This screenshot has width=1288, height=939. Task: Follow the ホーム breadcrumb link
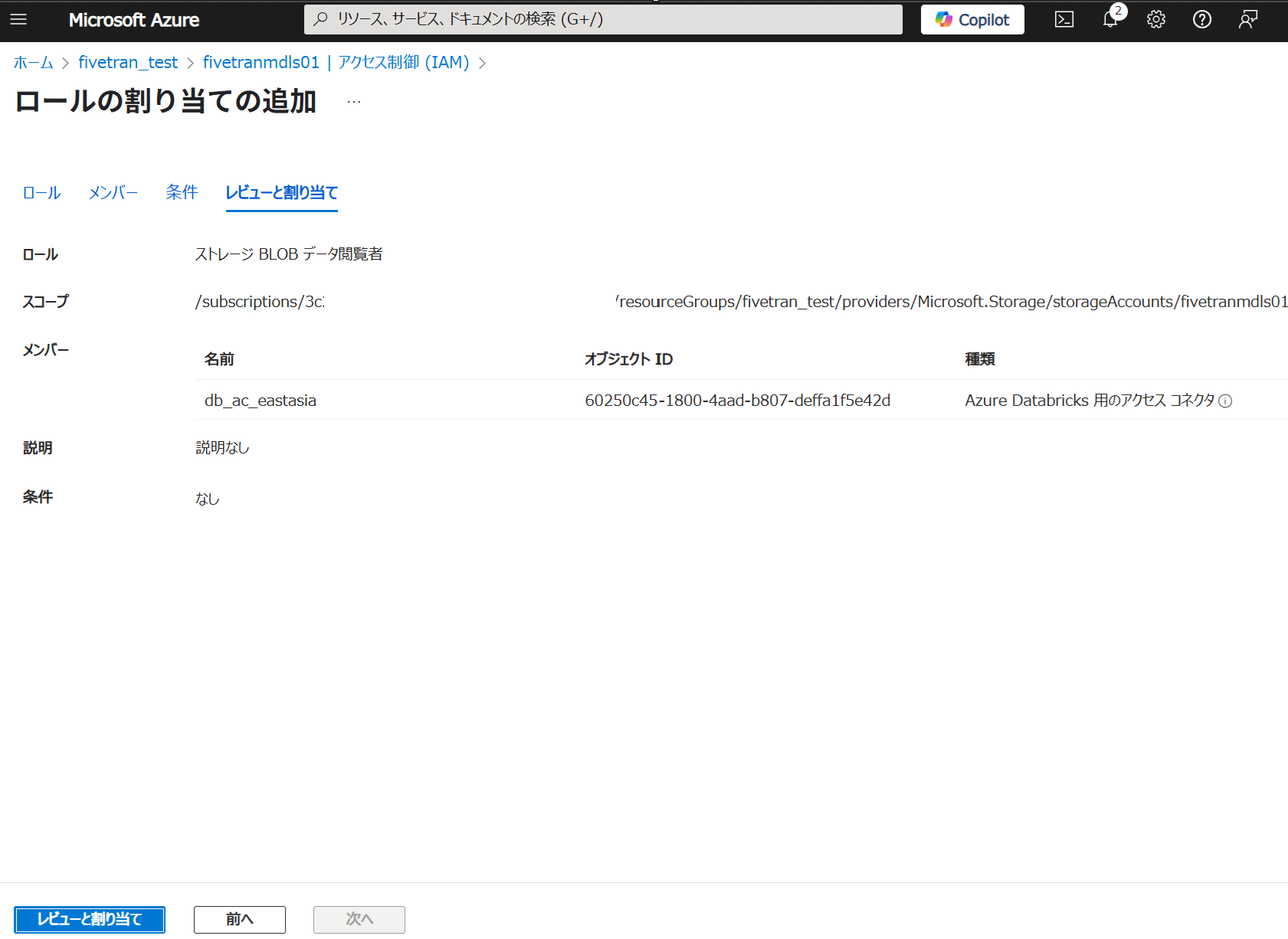tap(34, 63)
